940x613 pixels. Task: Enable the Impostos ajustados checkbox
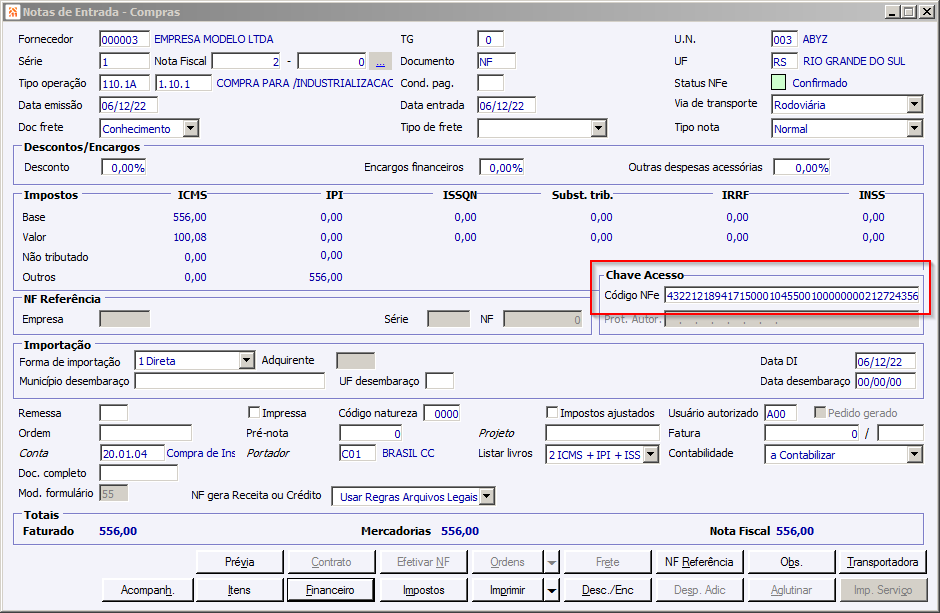(552, 413)
